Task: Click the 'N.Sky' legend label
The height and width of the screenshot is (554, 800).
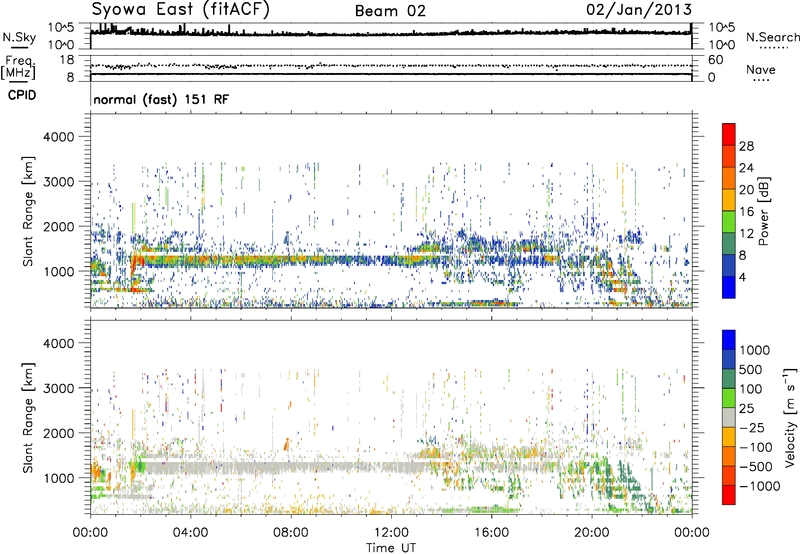Action: [x=19, y=37]
